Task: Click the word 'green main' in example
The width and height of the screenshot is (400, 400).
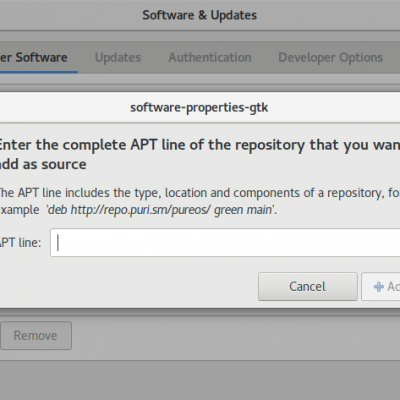Action: 243,210
